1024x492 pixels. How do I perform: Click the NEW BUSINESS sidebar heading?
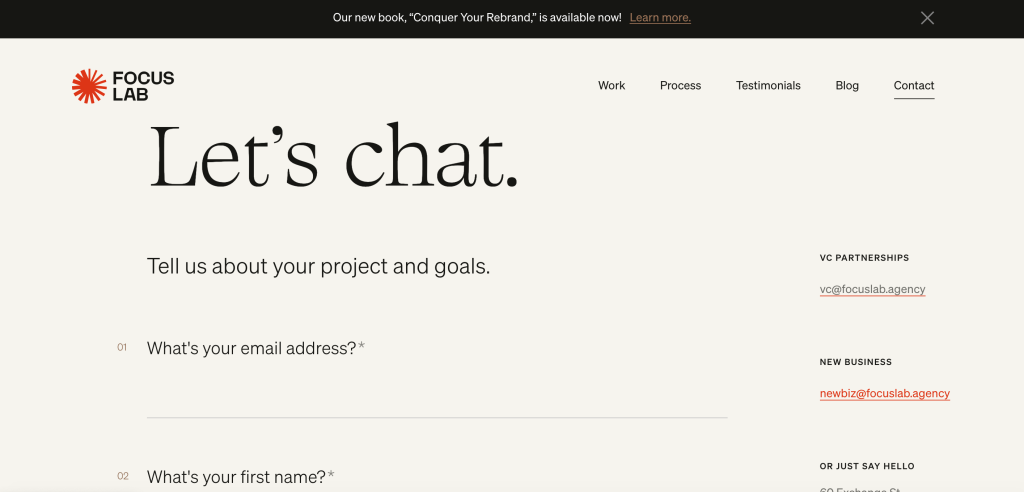point(855,362)
